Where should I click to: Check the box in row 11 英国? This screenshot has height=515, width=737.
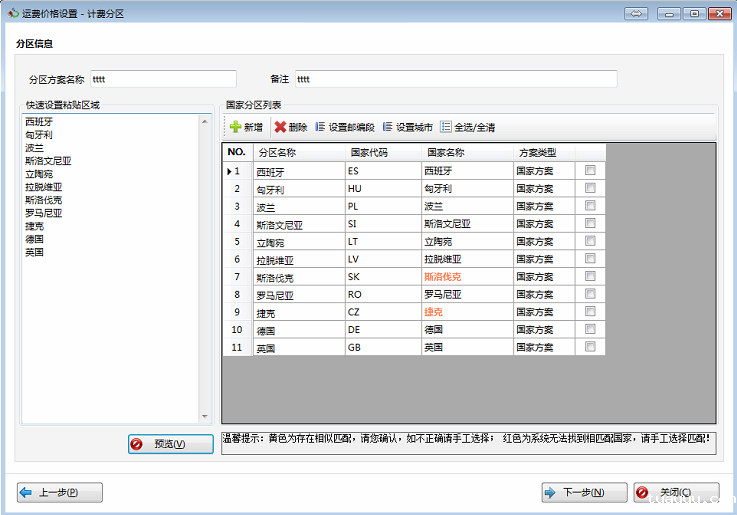click(590, 346)
